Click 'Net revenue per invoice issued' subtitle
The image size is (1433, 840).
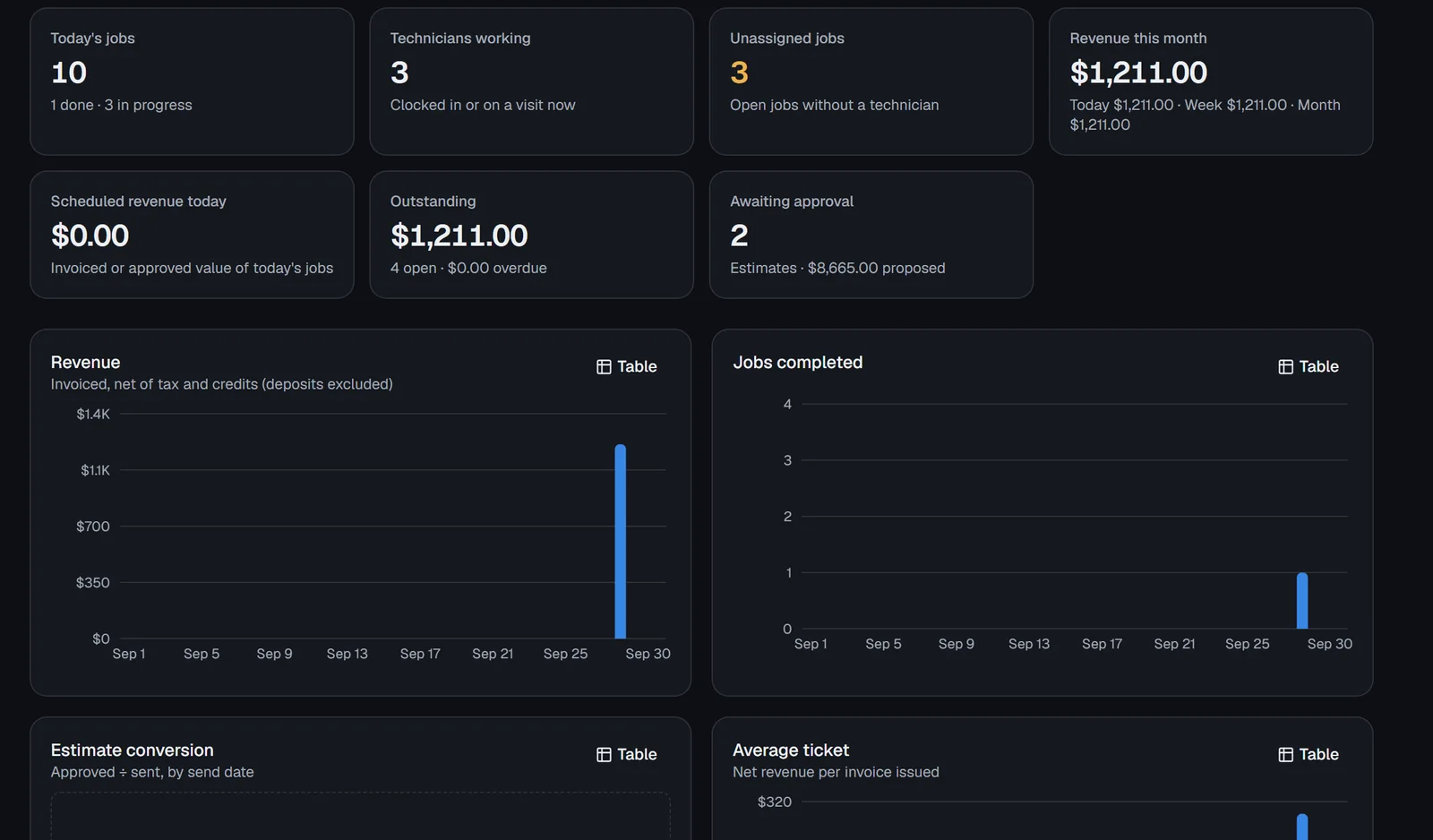point(836,772)
